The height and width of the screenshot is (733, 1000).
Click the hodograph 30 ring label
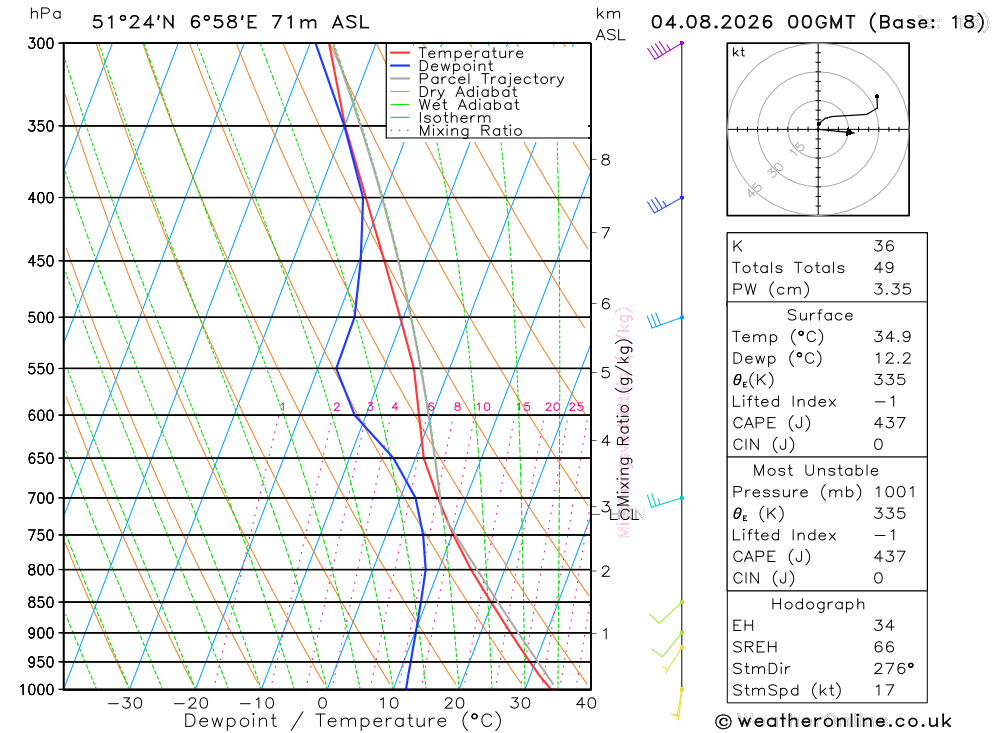pyautogui.click(x=775, y=170)
